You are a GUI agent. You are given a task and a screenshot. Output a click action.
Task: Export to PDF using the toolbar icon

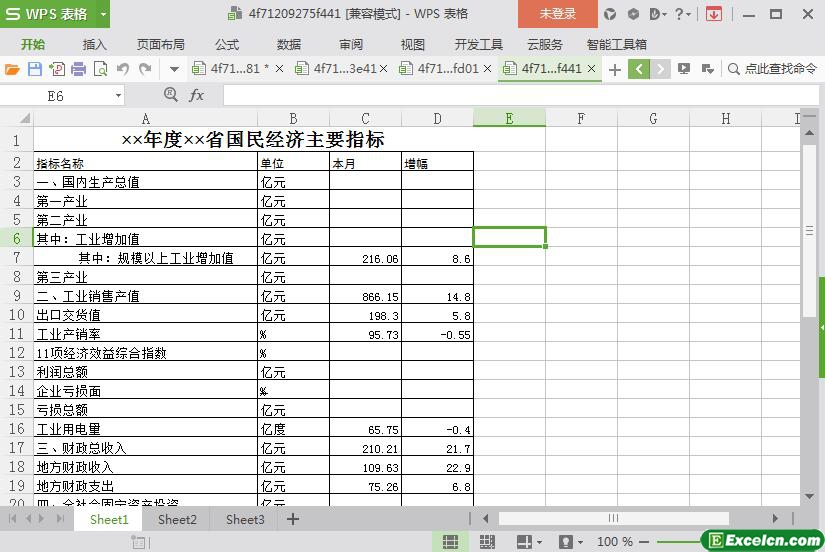(x=57, y=69)
